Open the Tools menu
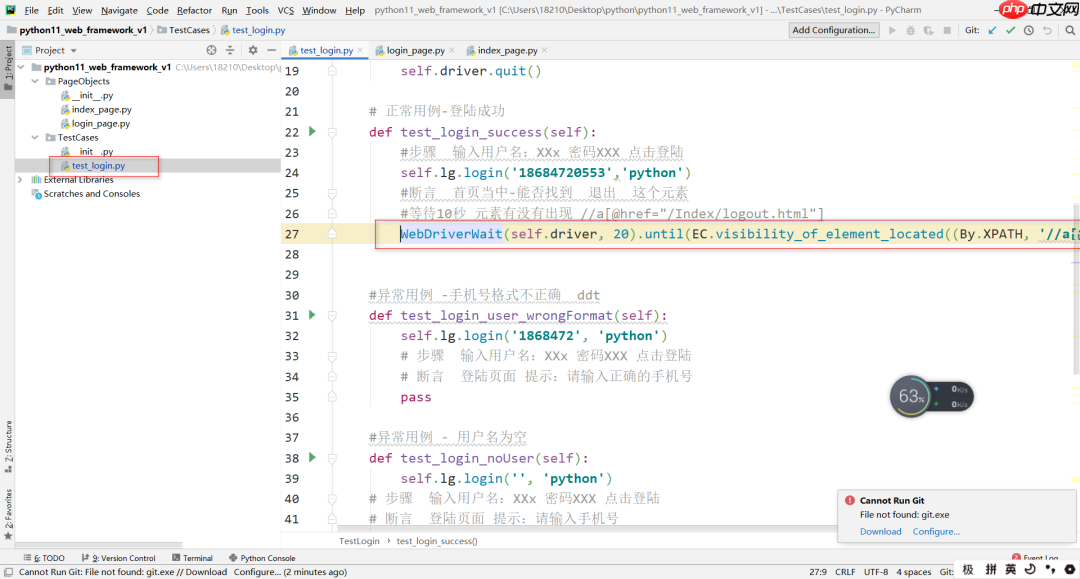1080x579 pixels. tap(257, 10)
